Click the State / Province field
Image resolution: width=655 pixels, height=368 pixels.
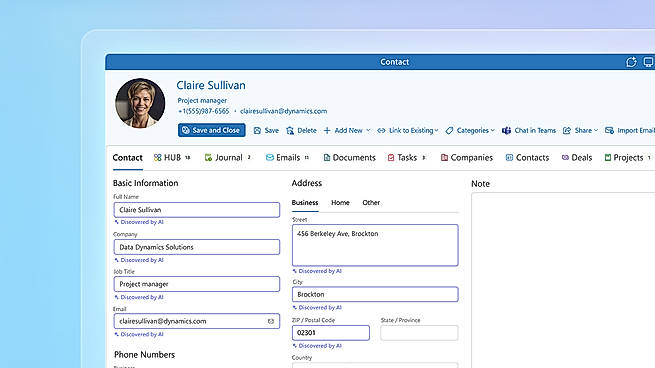(x=419, y=333)
